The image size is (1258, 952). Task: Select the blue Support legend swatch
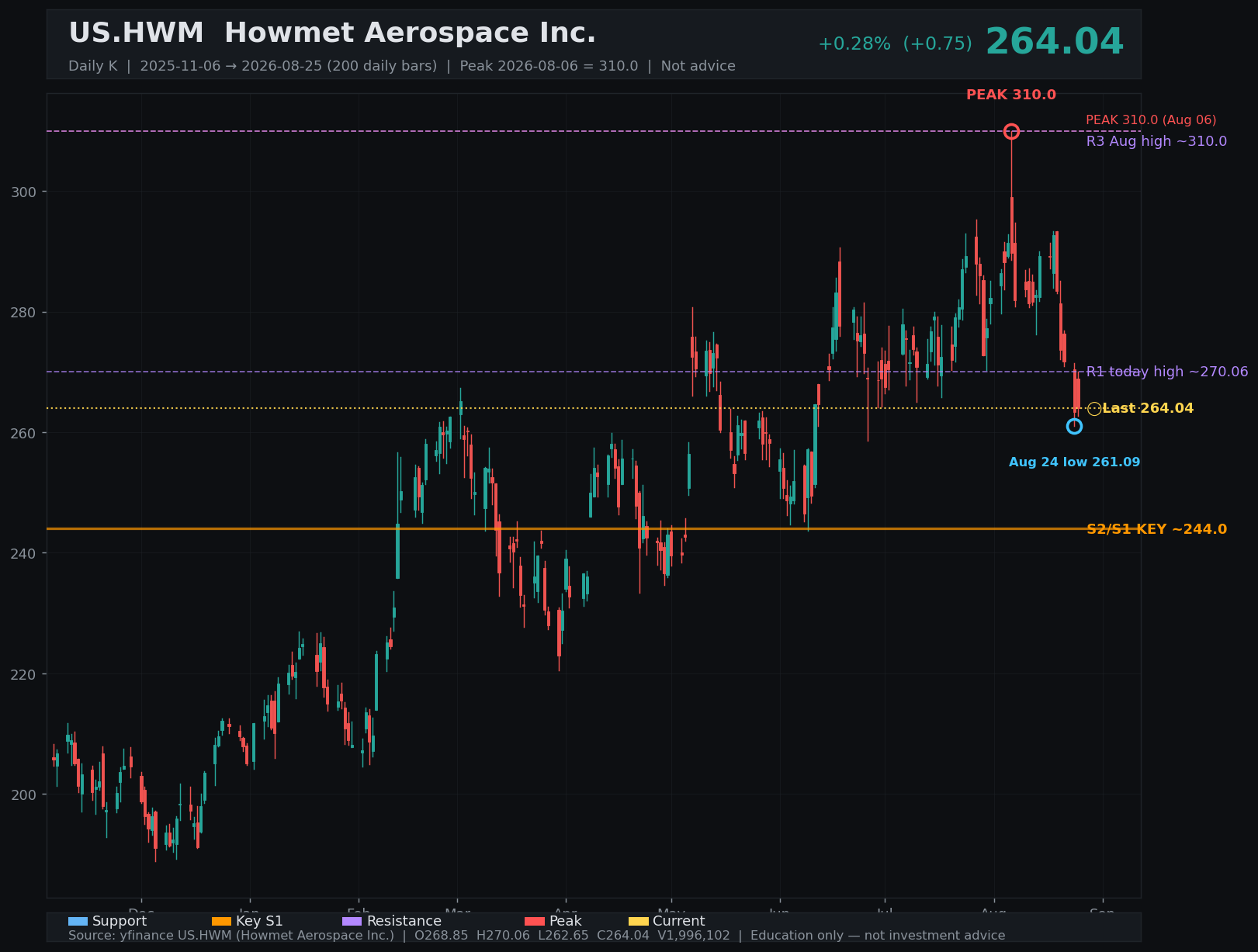pyautogui.click(x=78, y=921)
